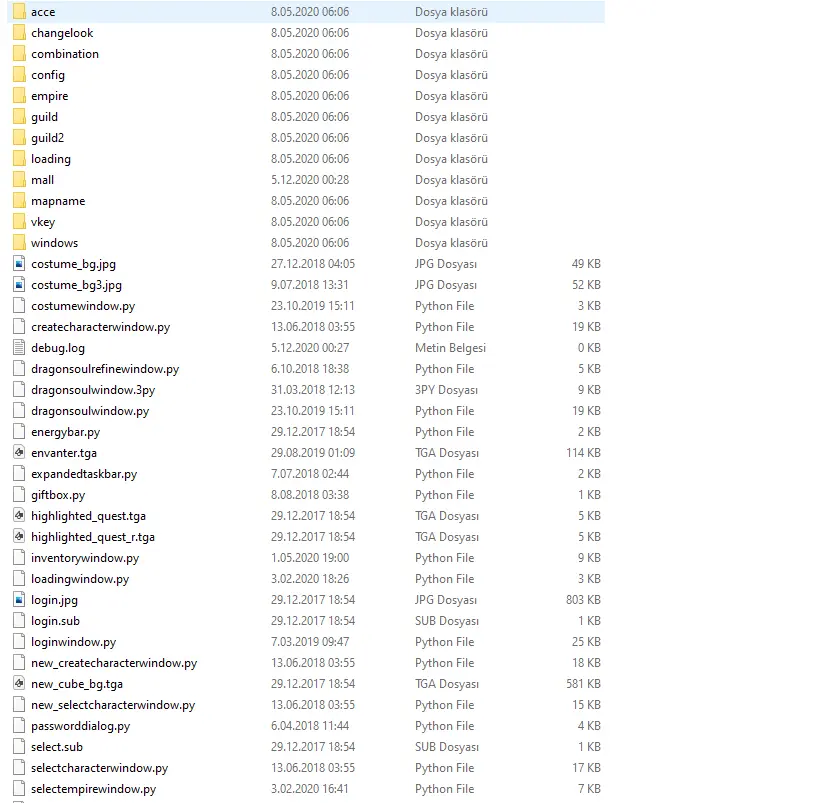Select the energybar.py file icon
This screenshot has width=827, height=803.
click(x=19, y=432)
